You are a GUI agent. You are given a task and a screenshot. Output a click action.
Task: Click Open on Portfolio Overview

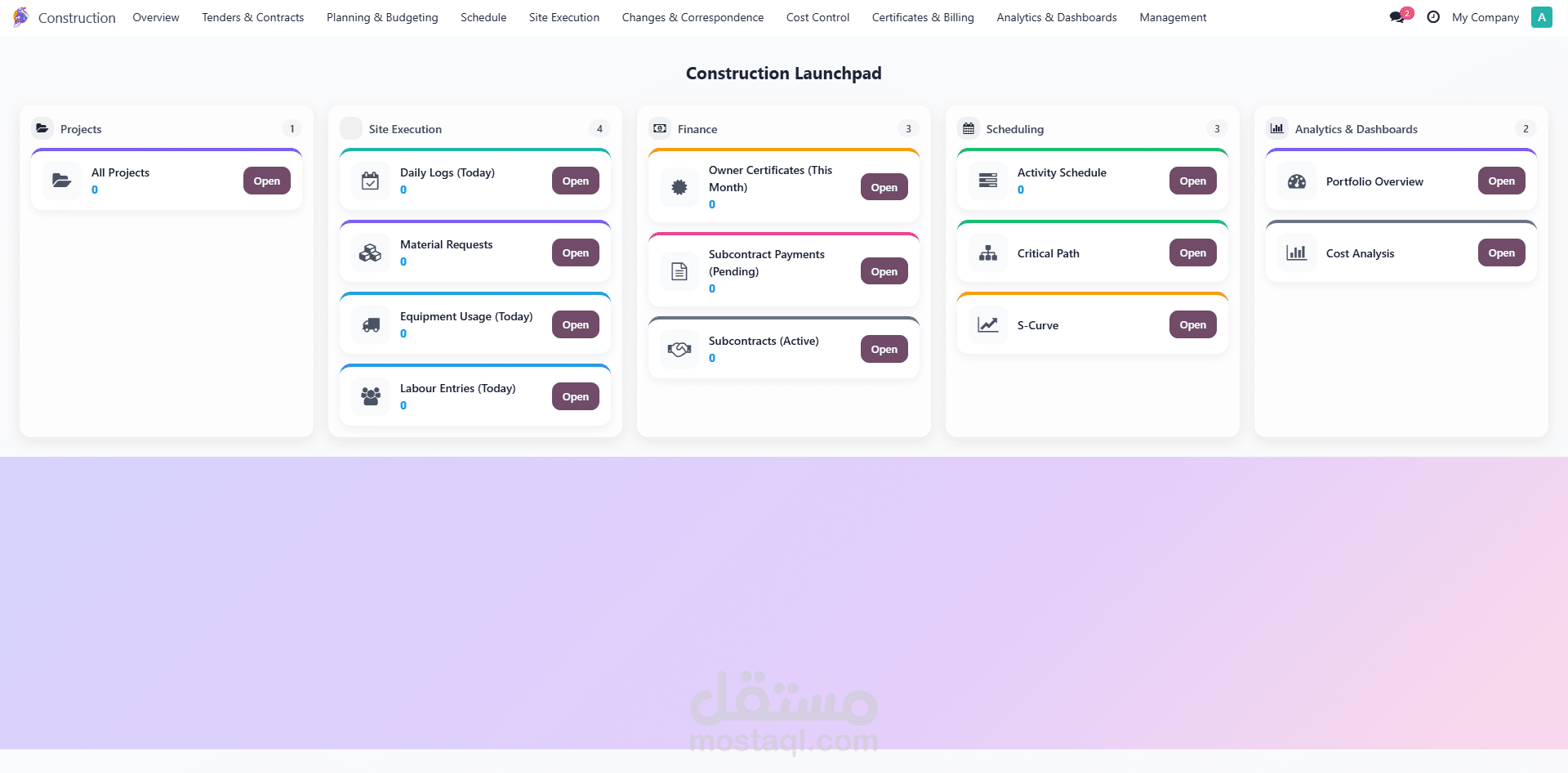1502,181
